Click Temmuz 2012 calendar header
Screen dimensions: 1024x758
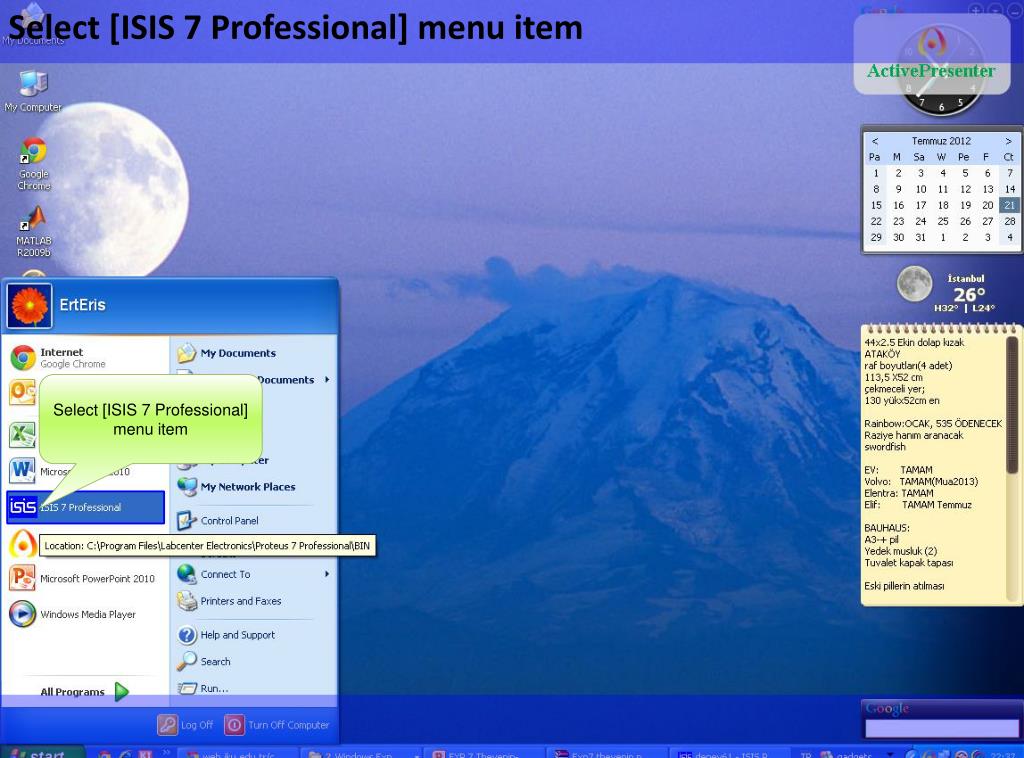click(x=941, y=141)
